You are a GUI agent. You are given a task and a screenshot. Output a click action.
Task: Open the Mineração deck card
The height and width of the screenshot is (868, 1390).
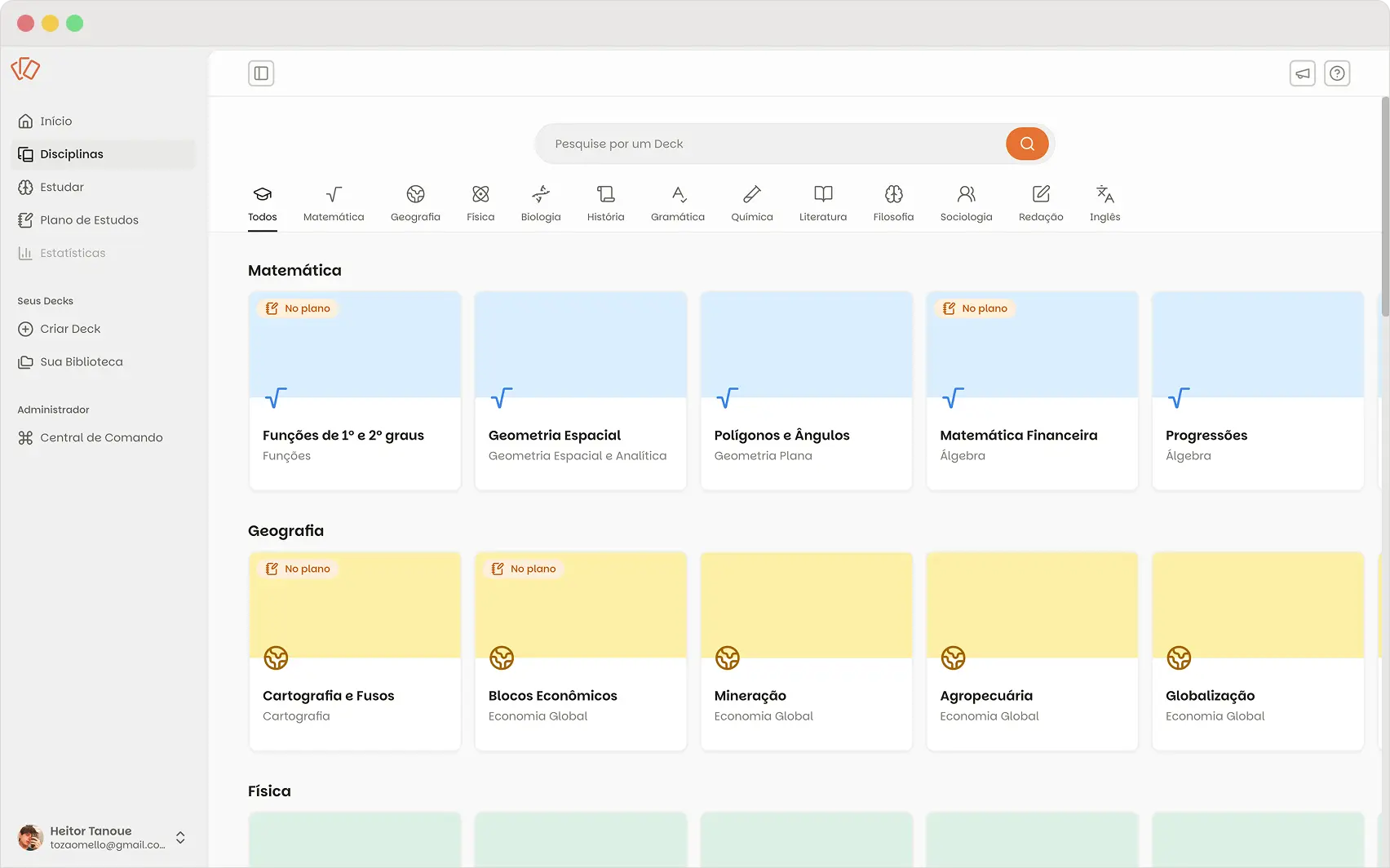[806, 651]
